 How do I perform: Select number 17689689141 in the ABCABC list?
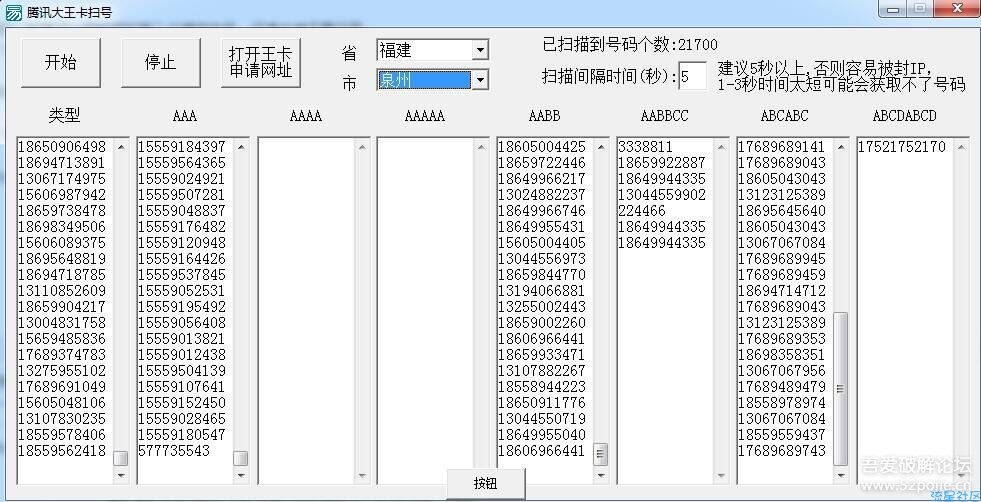pyautogui.click(x=783, y=147)
